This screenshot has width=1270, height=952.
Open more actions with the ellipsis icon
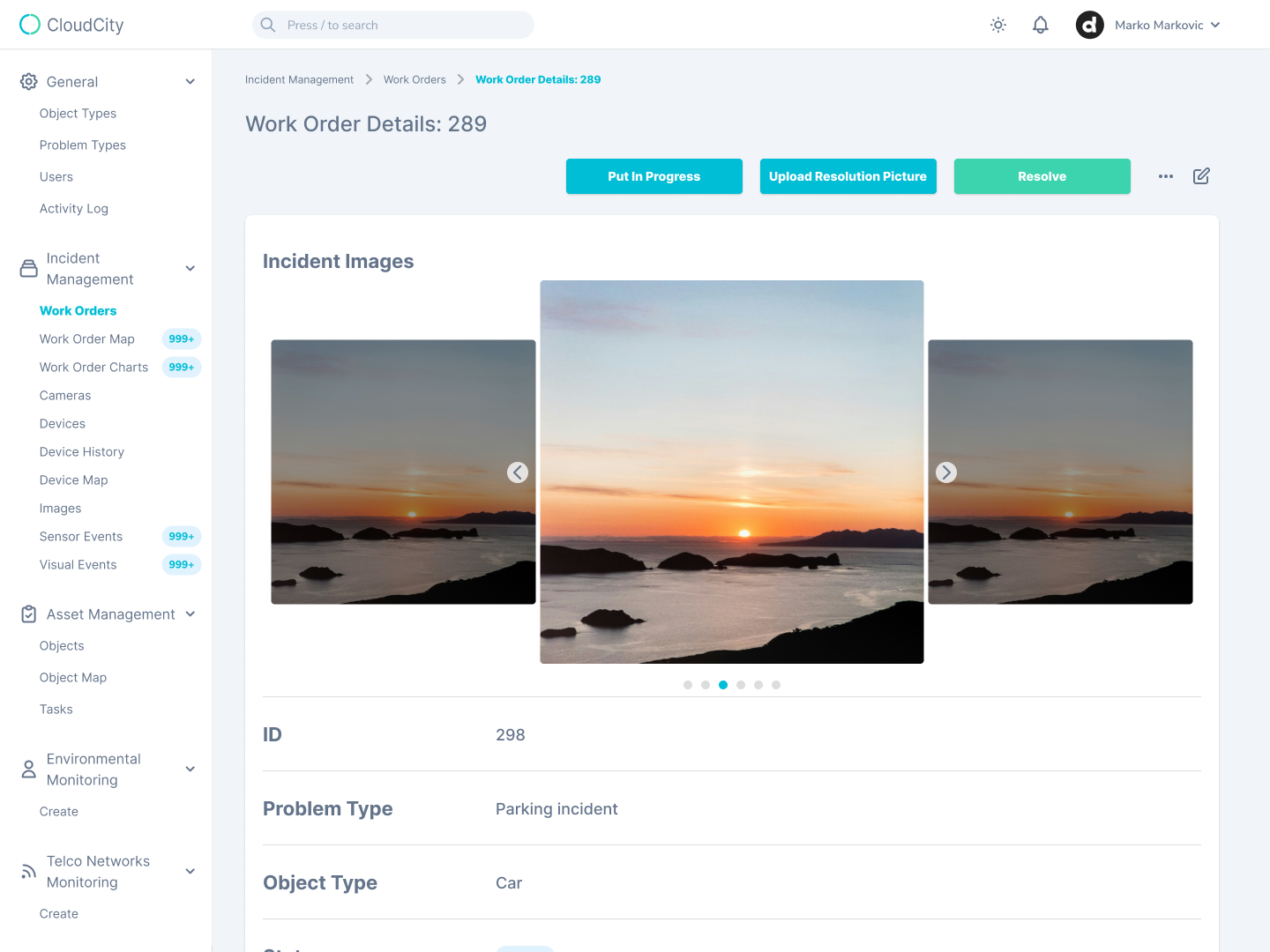coord(1166,176)
